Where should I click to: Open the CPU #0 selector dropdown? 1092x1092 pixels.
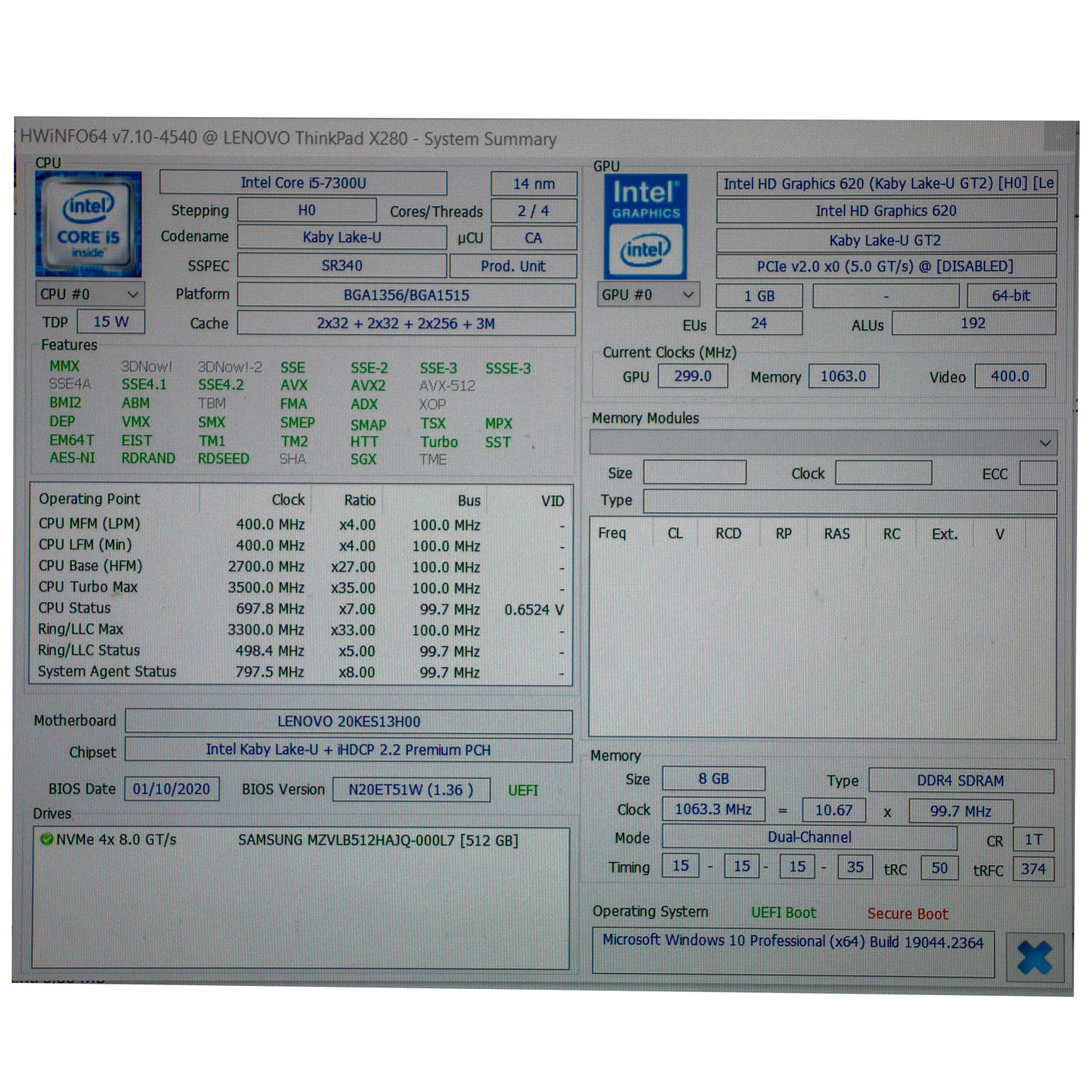(90, 294)
